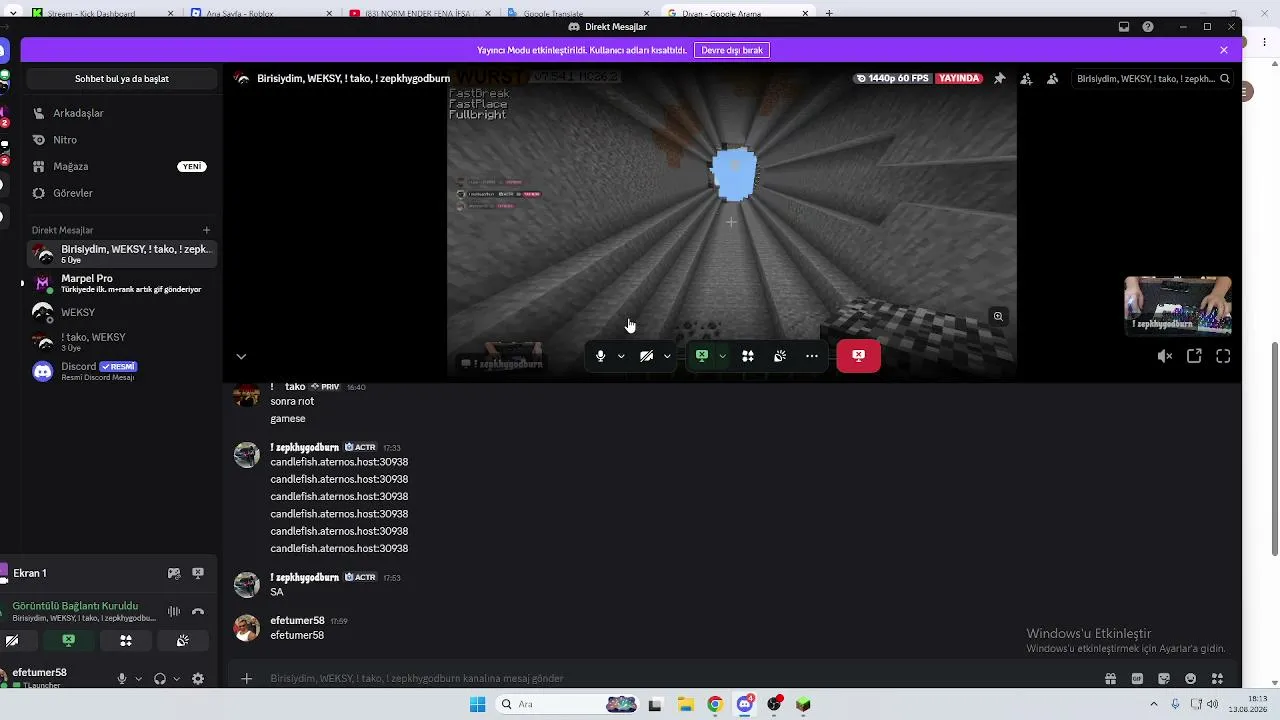Show the member list
Image resolution: width=1280 pixels, height=720 pixels.
tap(1052, 78)
